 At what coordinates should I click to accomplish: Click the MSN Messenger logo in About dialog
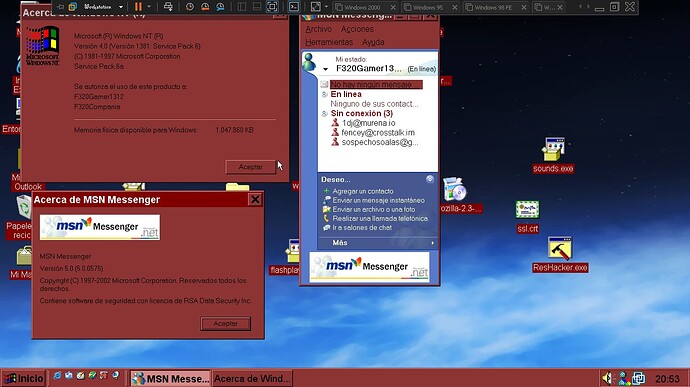100,227
